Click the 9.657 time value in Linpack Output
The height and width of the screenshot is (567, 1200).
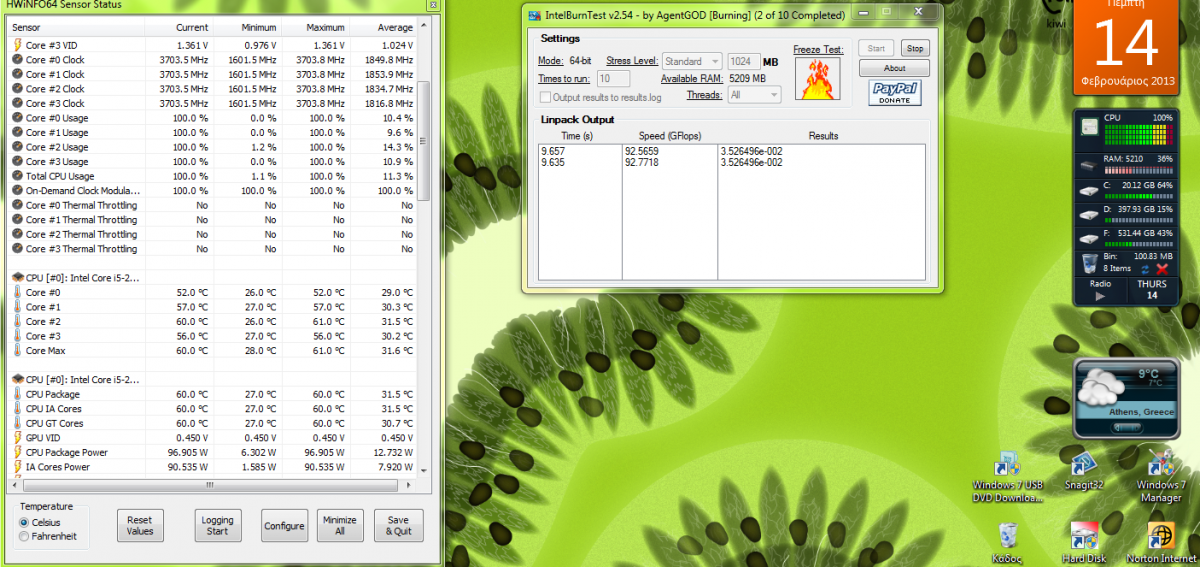[x=552, y=150]
